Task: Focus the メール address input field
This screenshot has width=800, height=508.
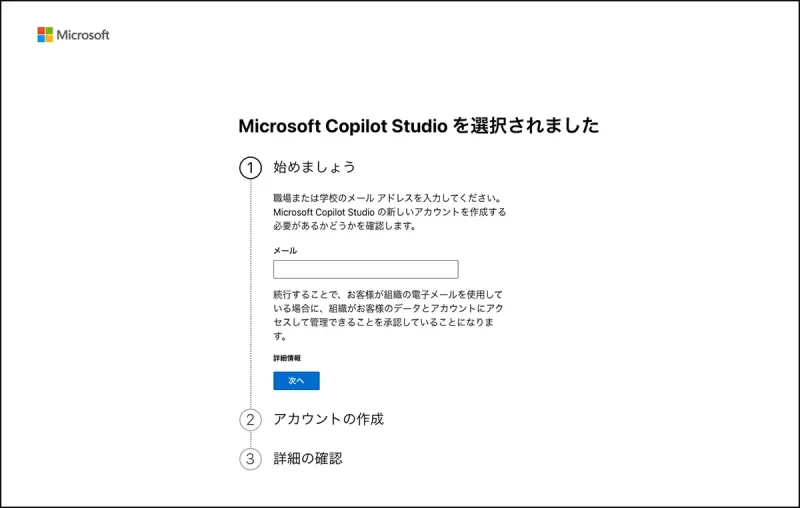Action: (x=365, y=269)
